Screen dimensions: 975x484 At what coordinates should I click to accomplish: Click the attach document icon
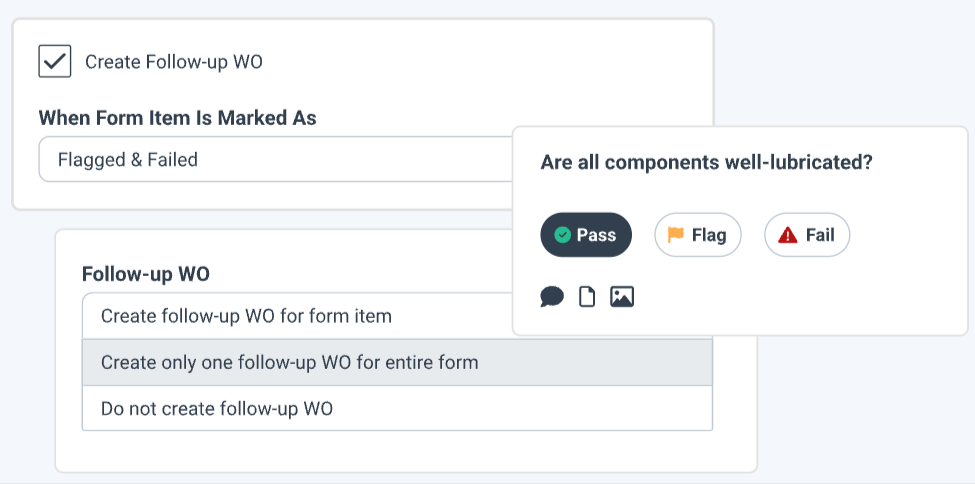pos(587,297)
